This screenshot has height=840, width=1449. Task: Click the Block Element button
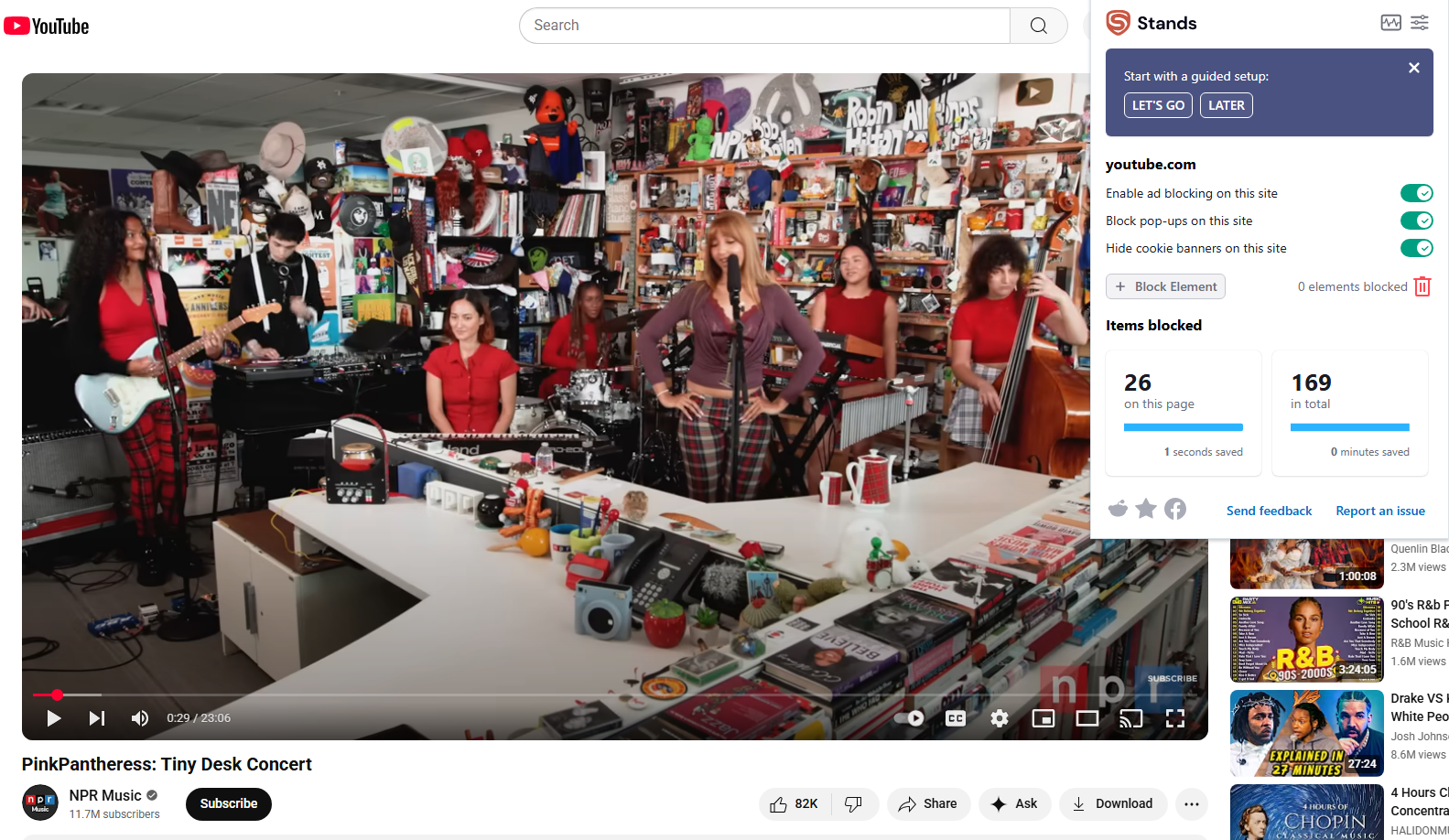coord(1165,286)
